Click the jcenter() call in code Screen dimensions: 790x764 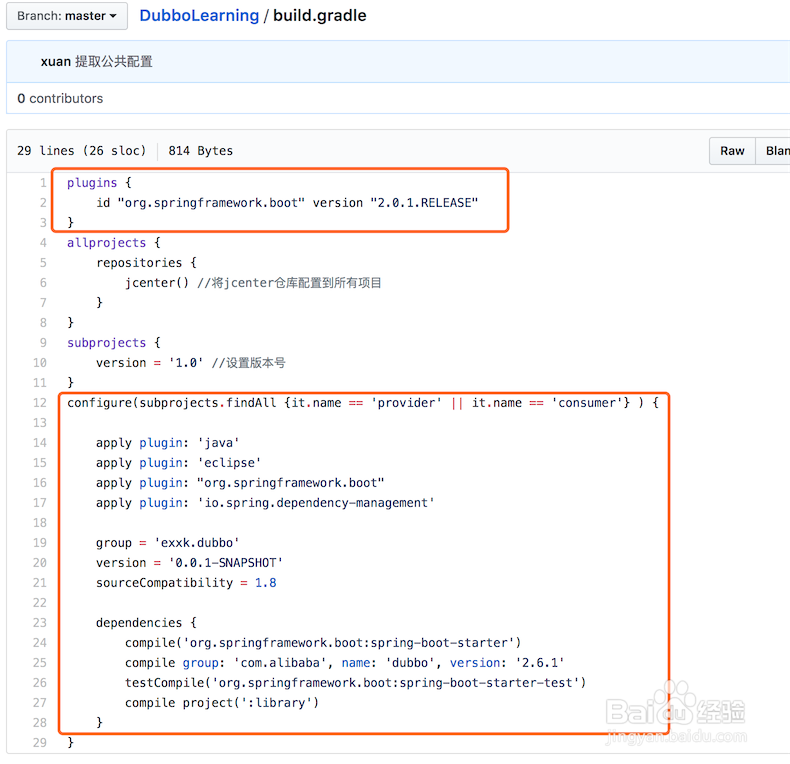157,283
